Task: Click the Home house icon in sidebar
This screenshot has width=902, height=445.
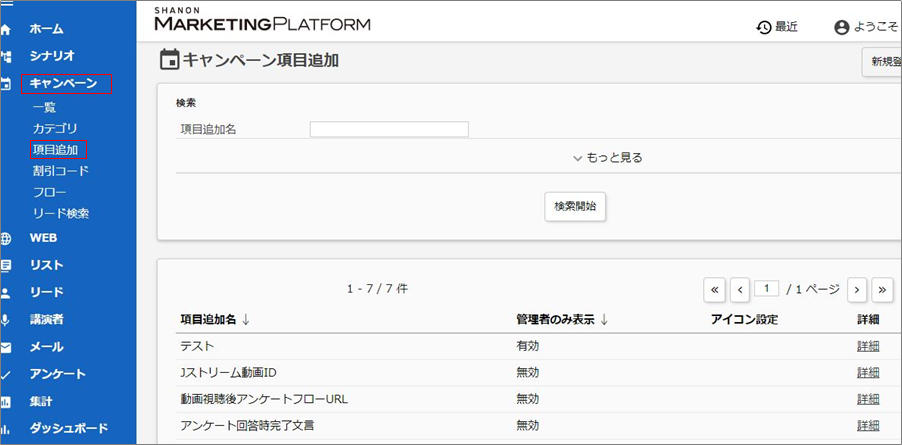Action: click(x=6, y=30)
